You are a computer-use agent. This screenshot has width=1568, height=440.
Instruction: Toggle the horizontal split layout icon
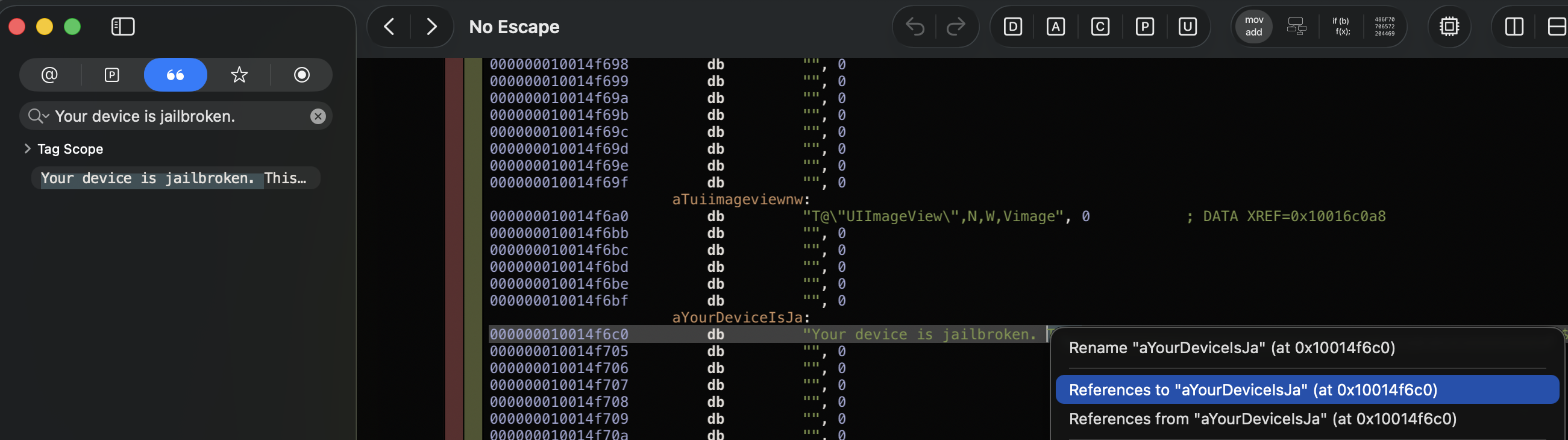1557,27
